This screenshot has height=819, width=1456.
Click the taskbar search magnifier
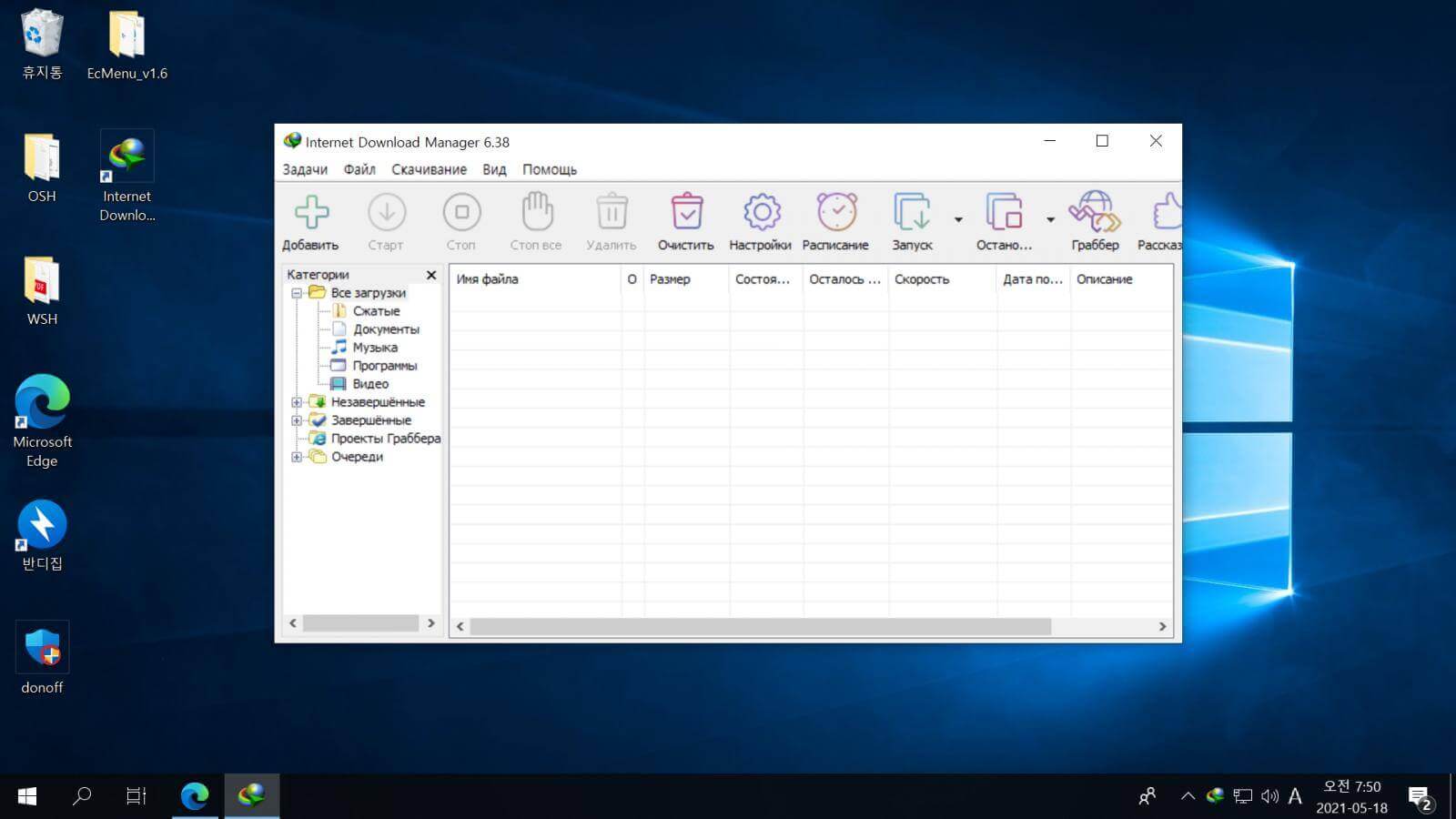click(x=82, y=796)
